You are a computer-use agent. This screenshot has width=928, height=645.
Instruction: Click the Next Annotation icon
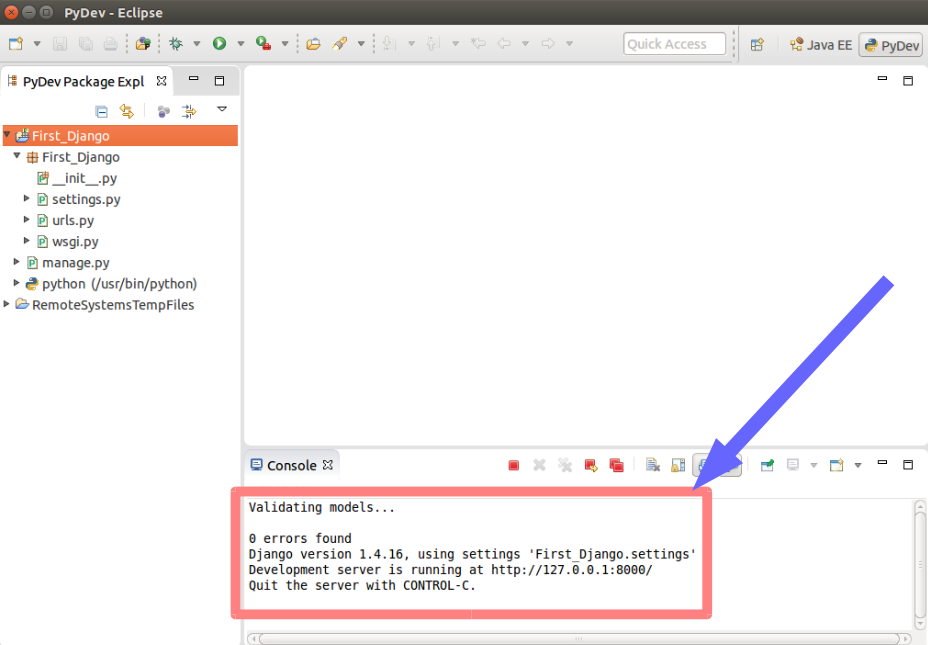[389, 44]
